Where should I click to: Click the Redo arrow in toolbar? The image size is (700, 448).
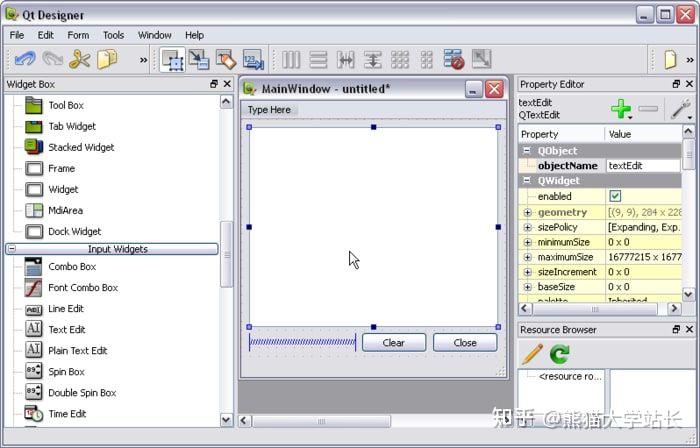coord(52,59)
